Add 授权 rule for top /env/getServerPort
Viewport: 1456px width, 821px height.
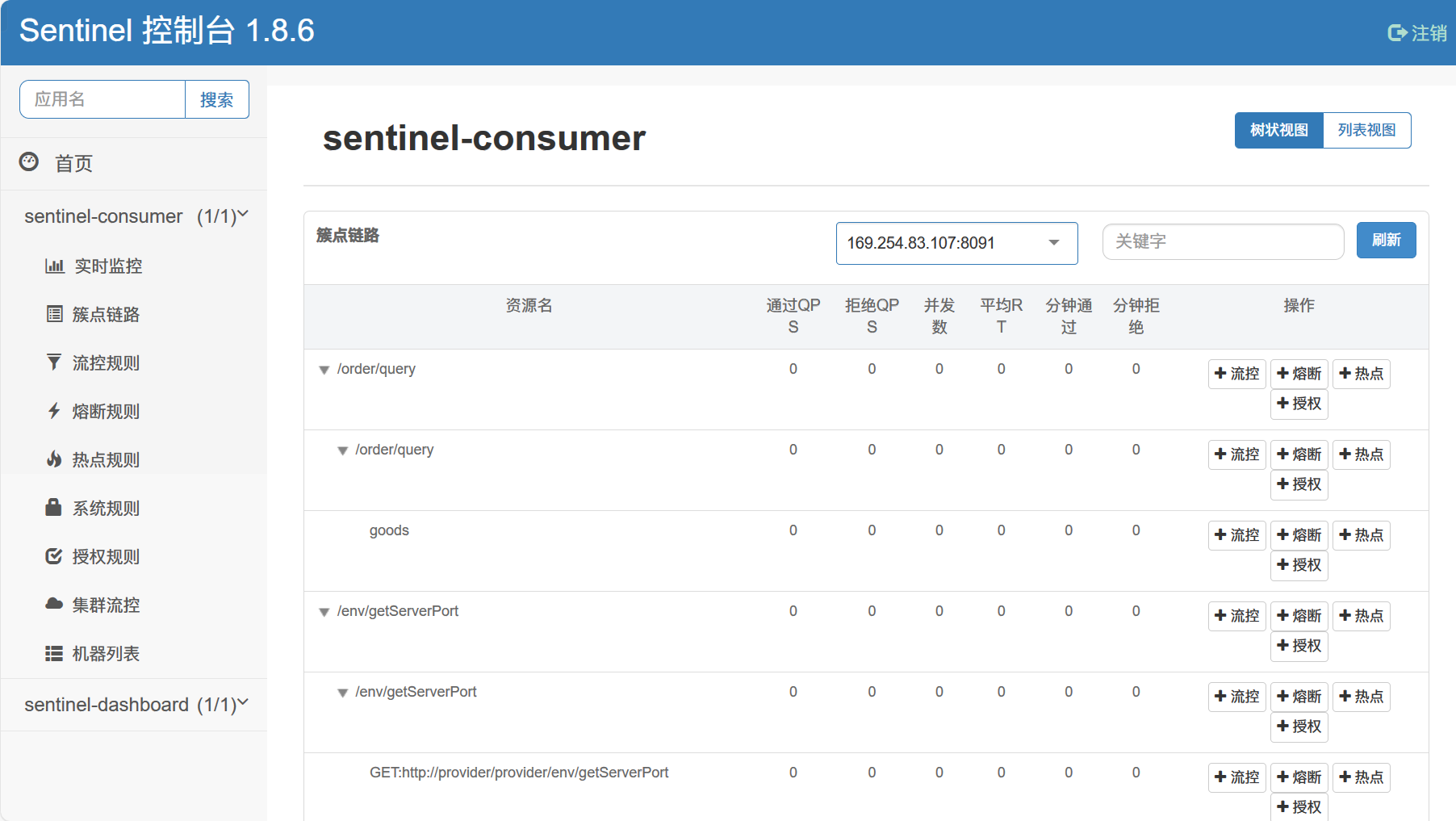point(1299,646)
